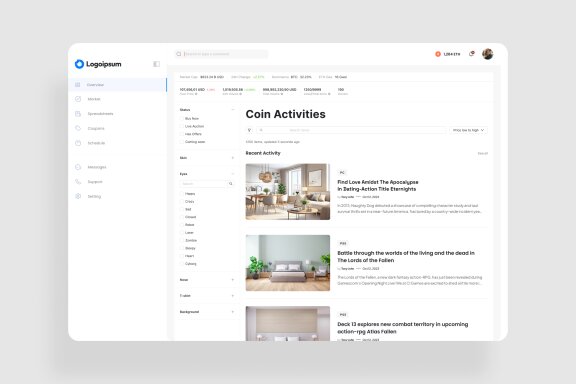Open notifications via the bell icon
The image size is (576, 384).
pyautogui.click(x=471, y=54)
